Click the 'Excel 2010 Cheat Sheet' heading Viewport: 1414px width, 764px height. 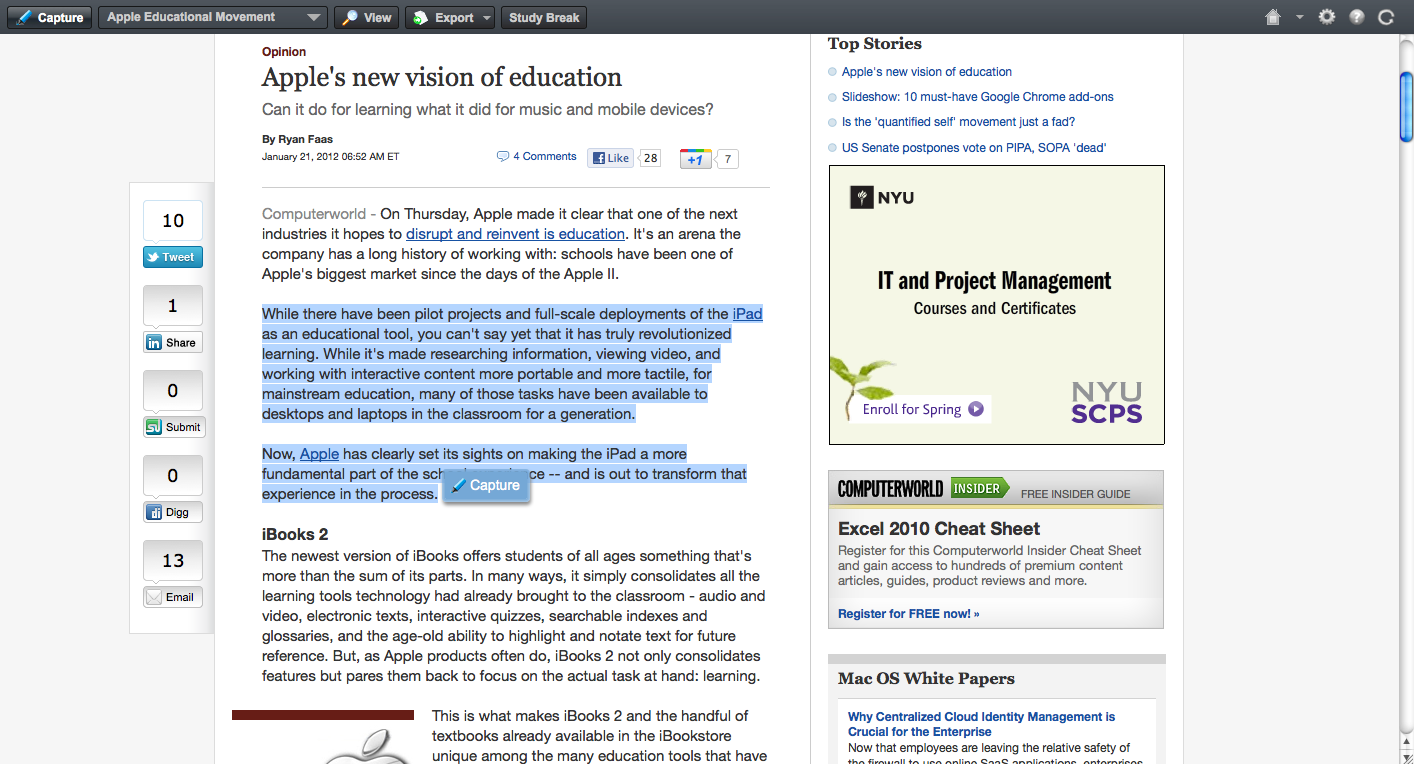(x=939, y=529)
